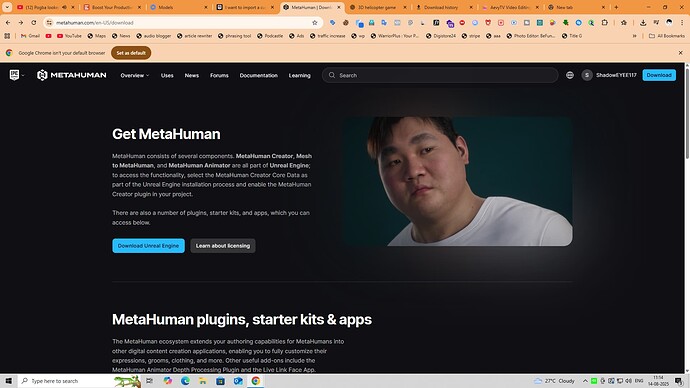Expand the Epic Games logo chevron
690x388 pixels.
(23, 75)
